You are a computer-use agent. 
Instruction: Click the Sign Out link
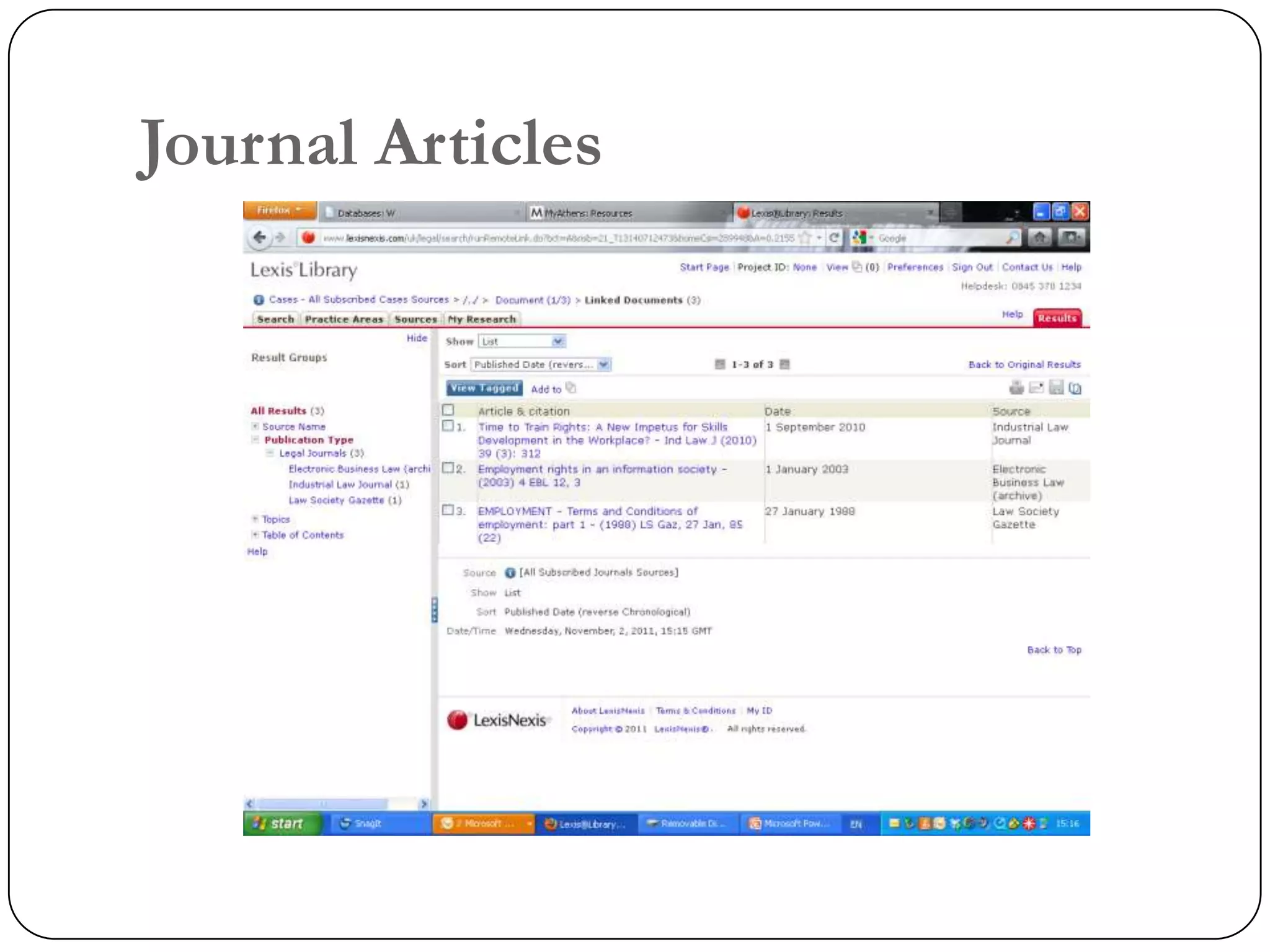pyautogui.click(x=972, y=267)
